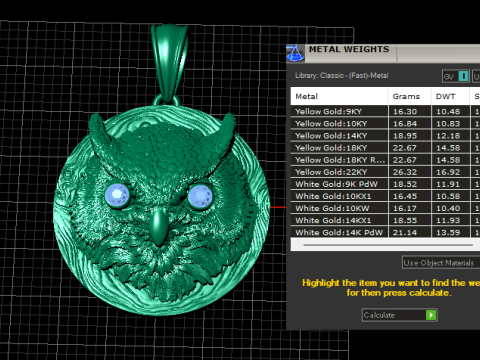Select the White Gold:10KX1 row
Screen dimensions: 480x360
pyautogui.click(x=385, y=196)
